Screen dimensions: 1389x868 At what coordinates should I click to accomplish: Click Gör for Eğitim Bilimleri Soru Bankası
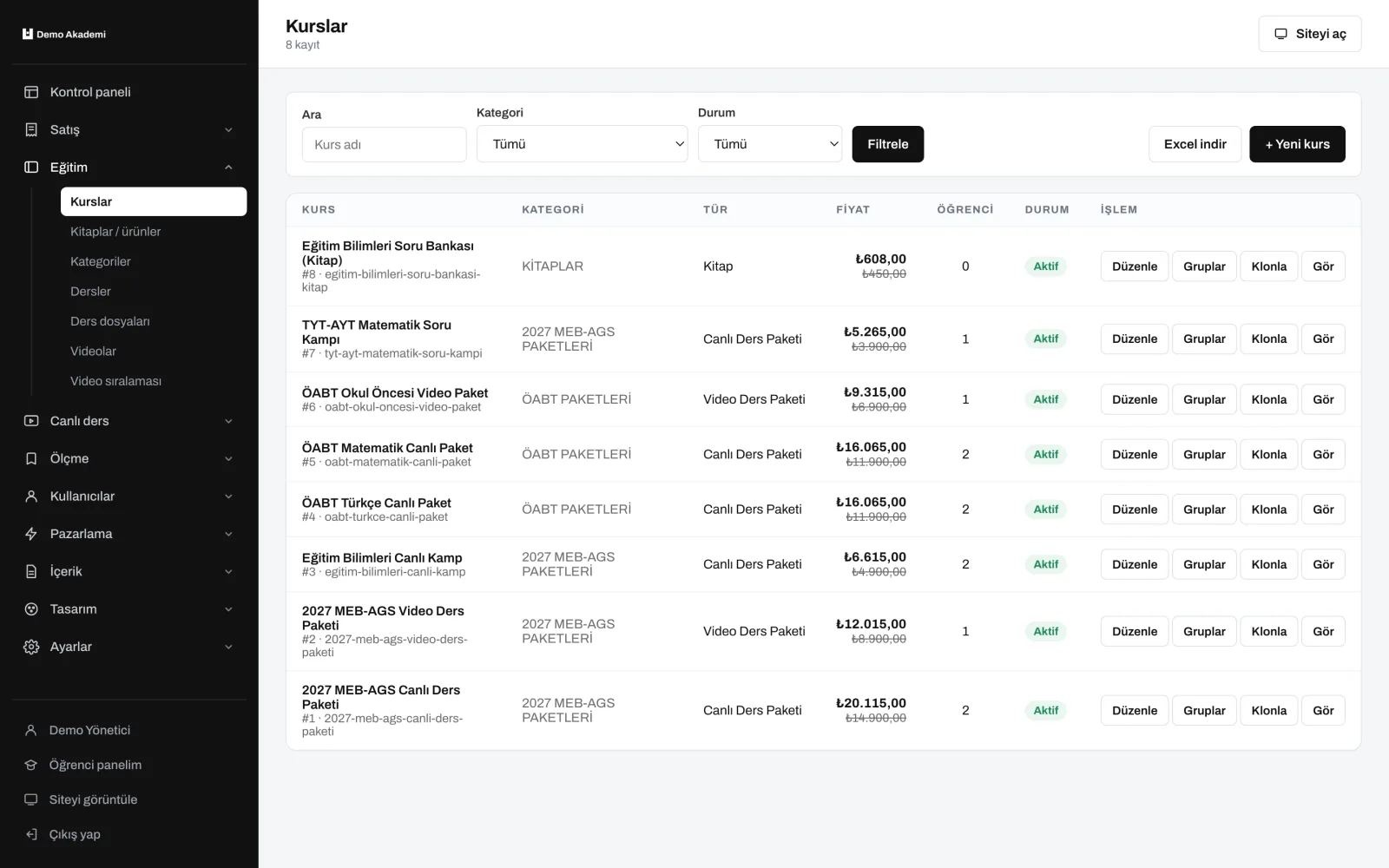(1323, 266)
